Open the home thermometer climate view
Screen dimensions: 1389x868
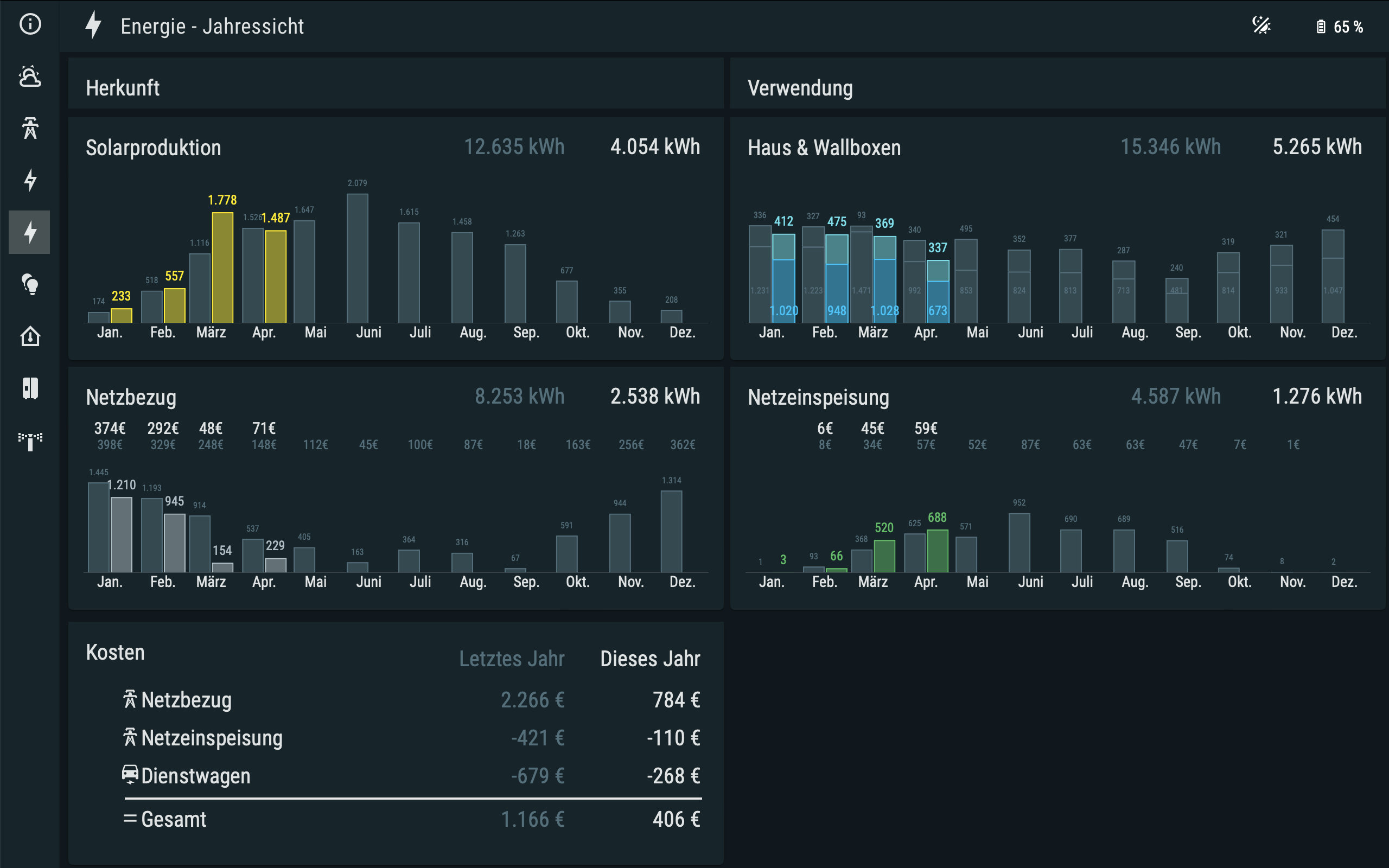pos(30,336)
